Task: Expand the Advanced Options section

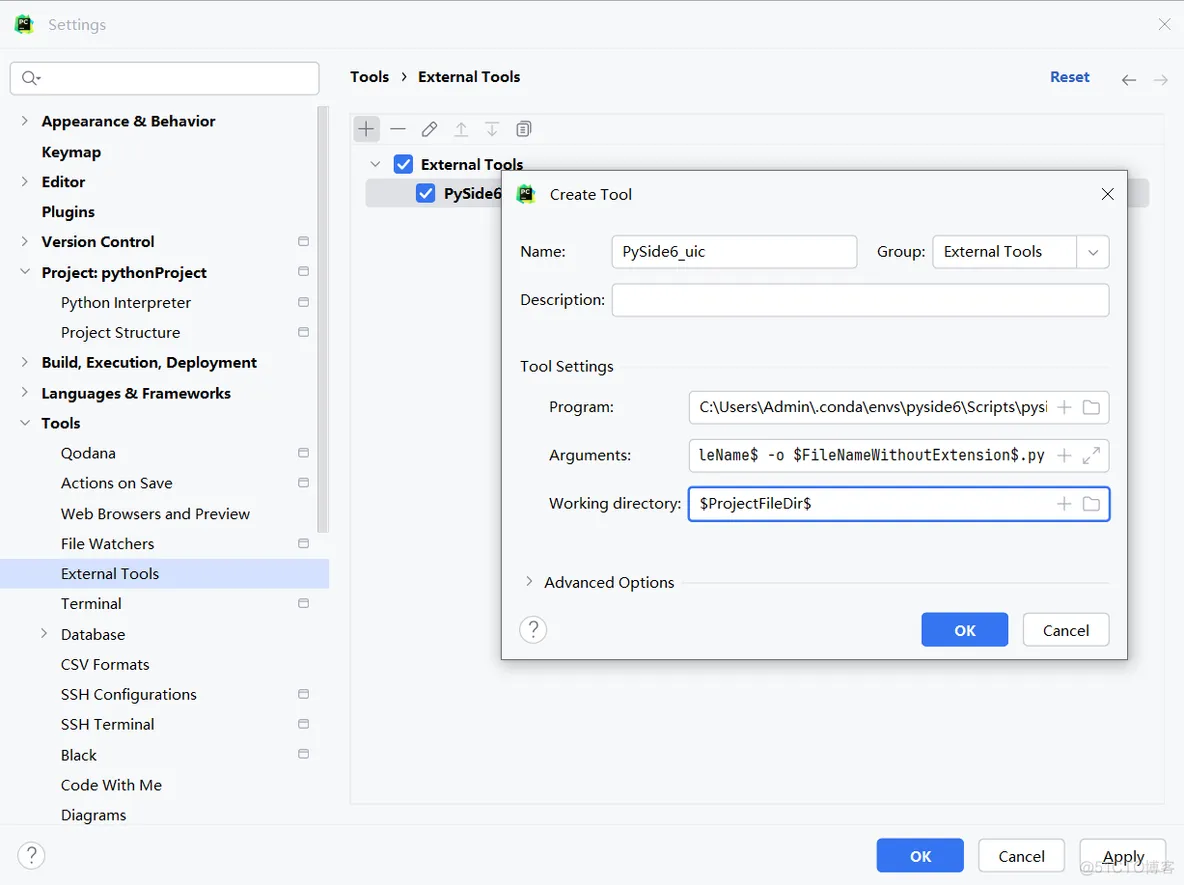Action: click(529, 582)
